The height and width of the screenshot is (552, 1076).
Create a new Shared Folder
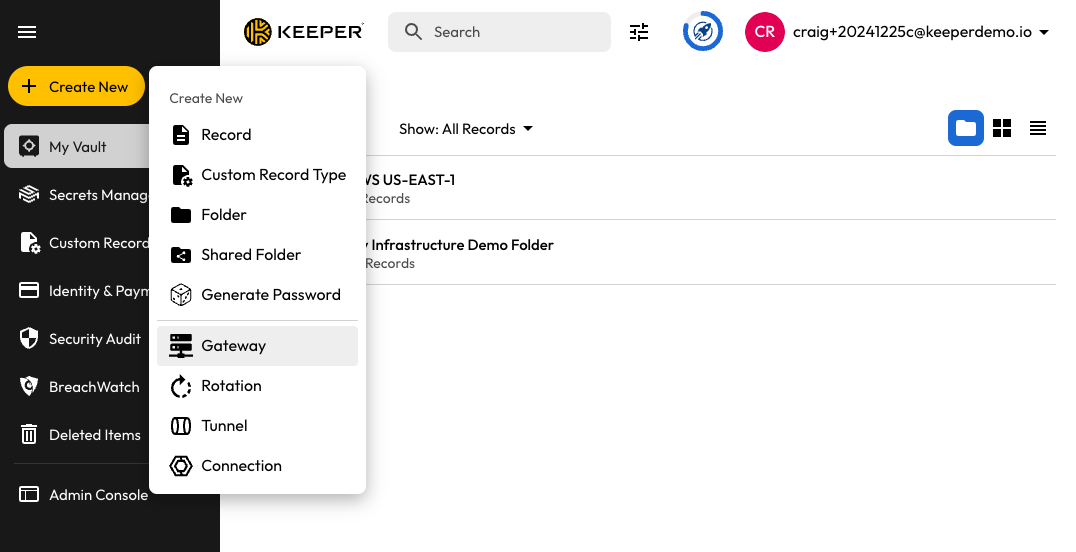tap(251, 255)
